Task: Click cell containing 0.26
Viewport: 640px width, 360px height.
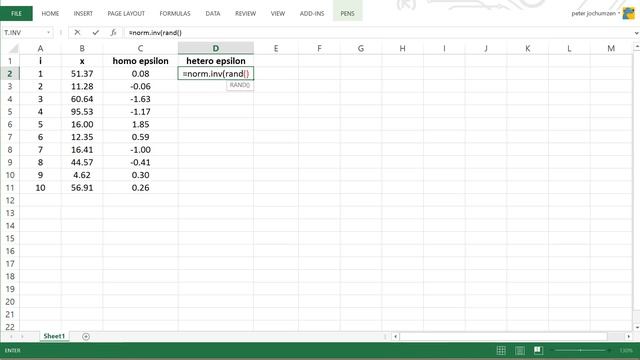Action: pyautogui.click(x=140, y=188)
